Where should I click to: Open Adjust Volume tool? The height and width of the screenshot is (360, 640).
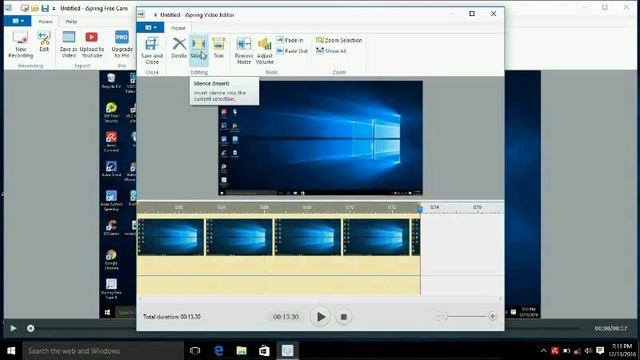pyautogui.click(x=264, y=50)
